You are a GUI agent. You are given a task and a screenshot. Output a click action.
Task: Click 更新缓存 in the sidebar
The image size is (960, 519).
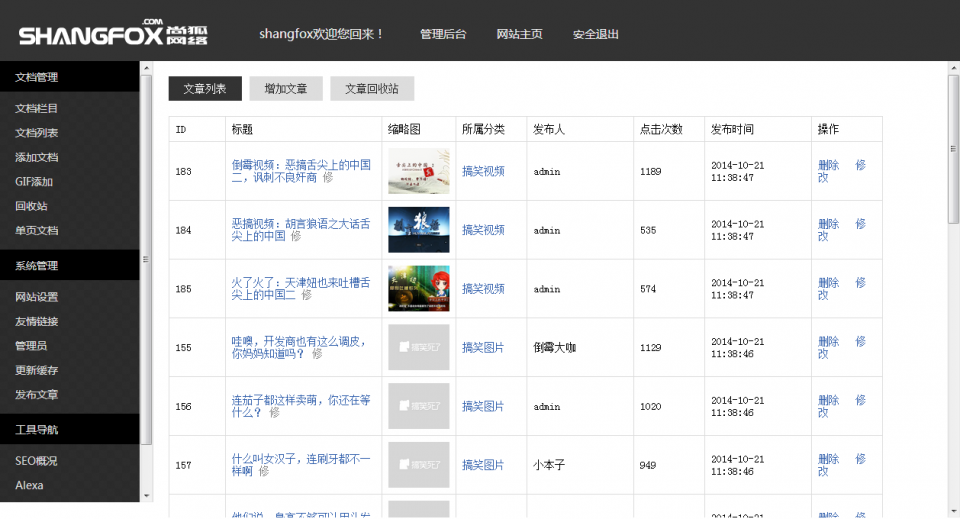[x=37, y=370]
